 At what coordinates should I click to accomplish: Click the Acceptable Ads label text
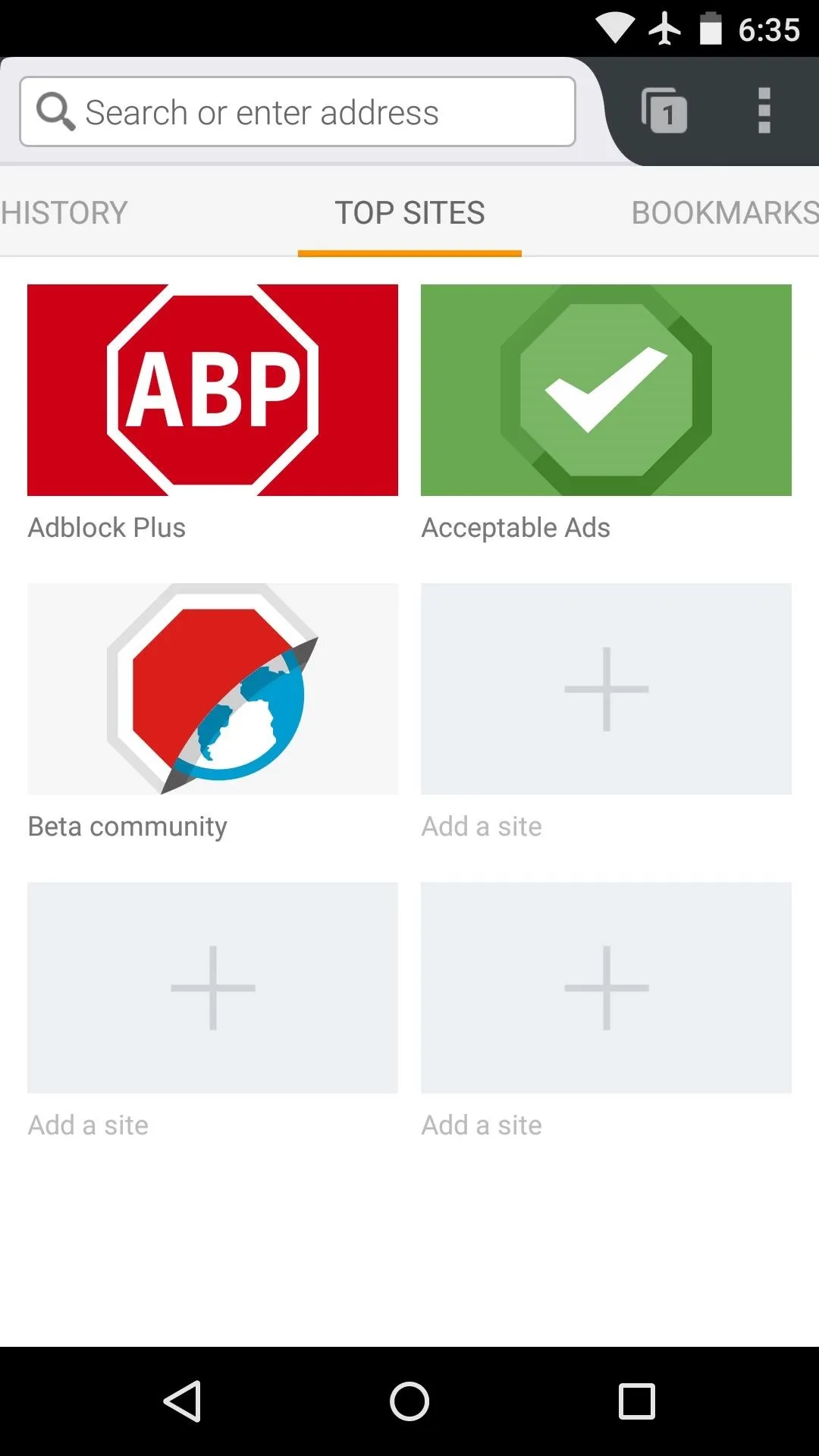[516, 529]
